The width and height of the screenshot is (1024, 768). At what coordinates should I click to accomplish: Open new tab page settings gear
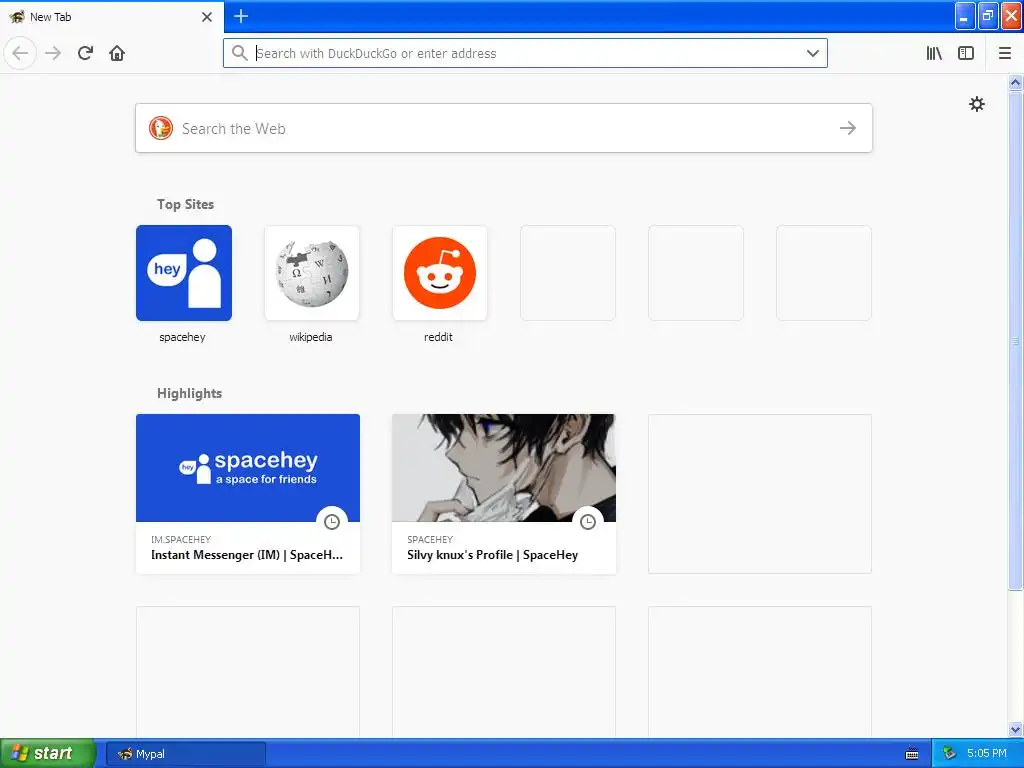point(976,104)
